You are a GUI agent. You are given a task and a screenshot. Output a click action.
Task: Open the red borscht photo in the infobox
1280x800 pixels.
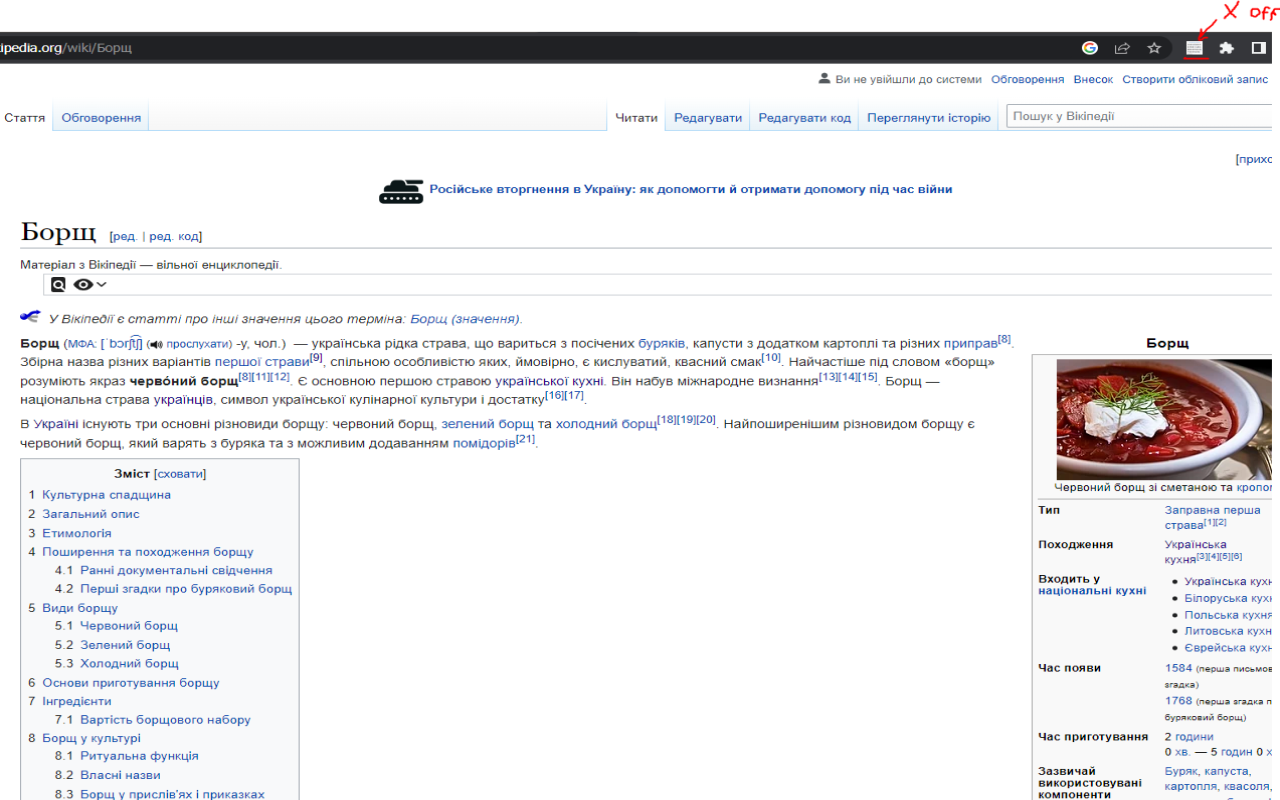[x=1164, y=420]
